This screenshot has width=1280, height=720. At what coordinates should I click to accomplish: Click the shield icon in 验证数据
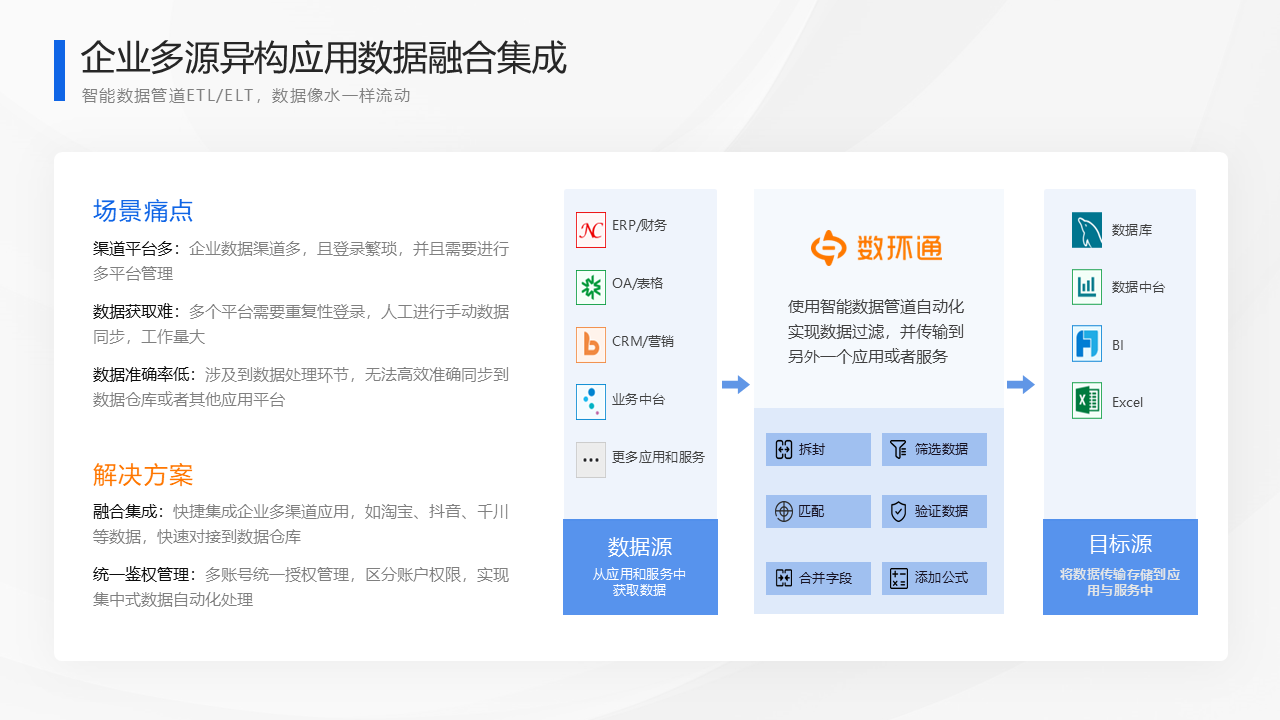click(899, 512)
